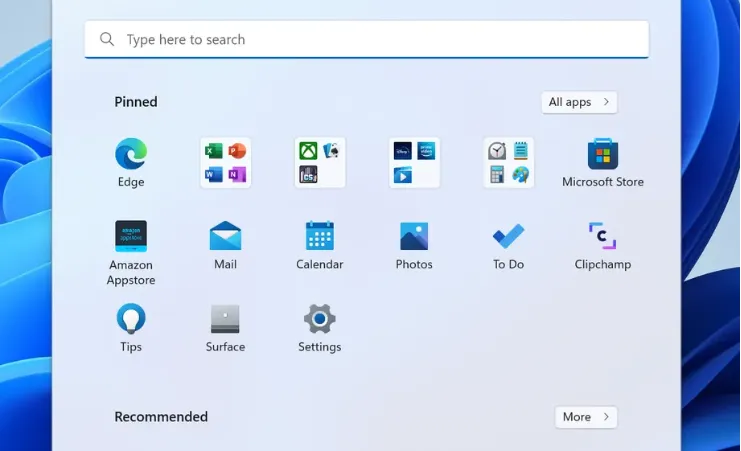This screenshot has width=741, height=451.
Task: Open the games folder with Xbox and Solitaire
Action: point(320,163)
